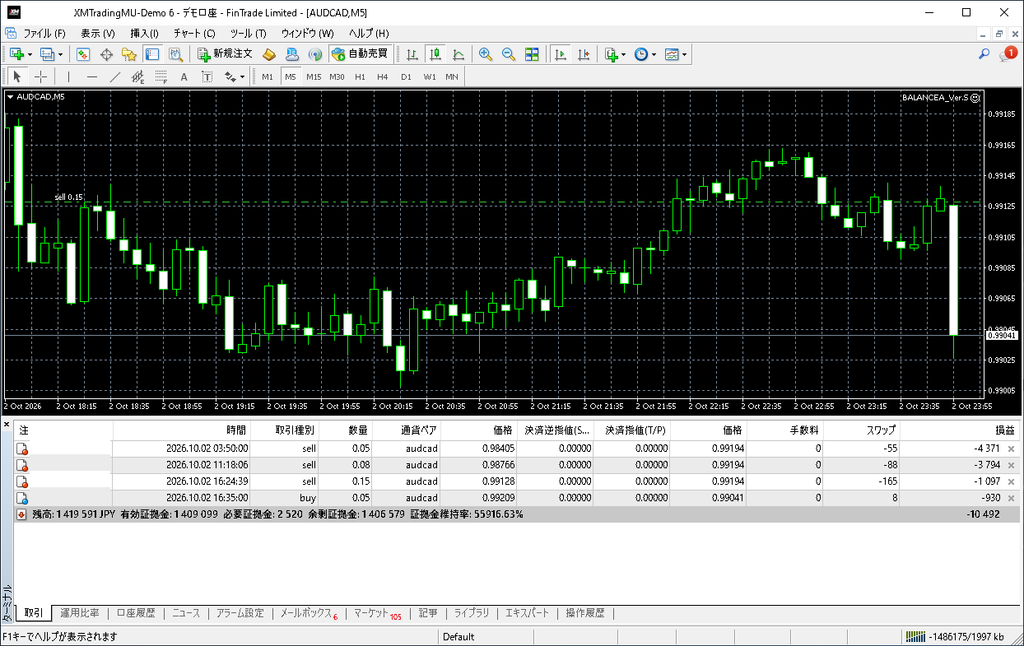Pick the horizontal line drawing tool
1024x646 pixels.
pos(91,76)
